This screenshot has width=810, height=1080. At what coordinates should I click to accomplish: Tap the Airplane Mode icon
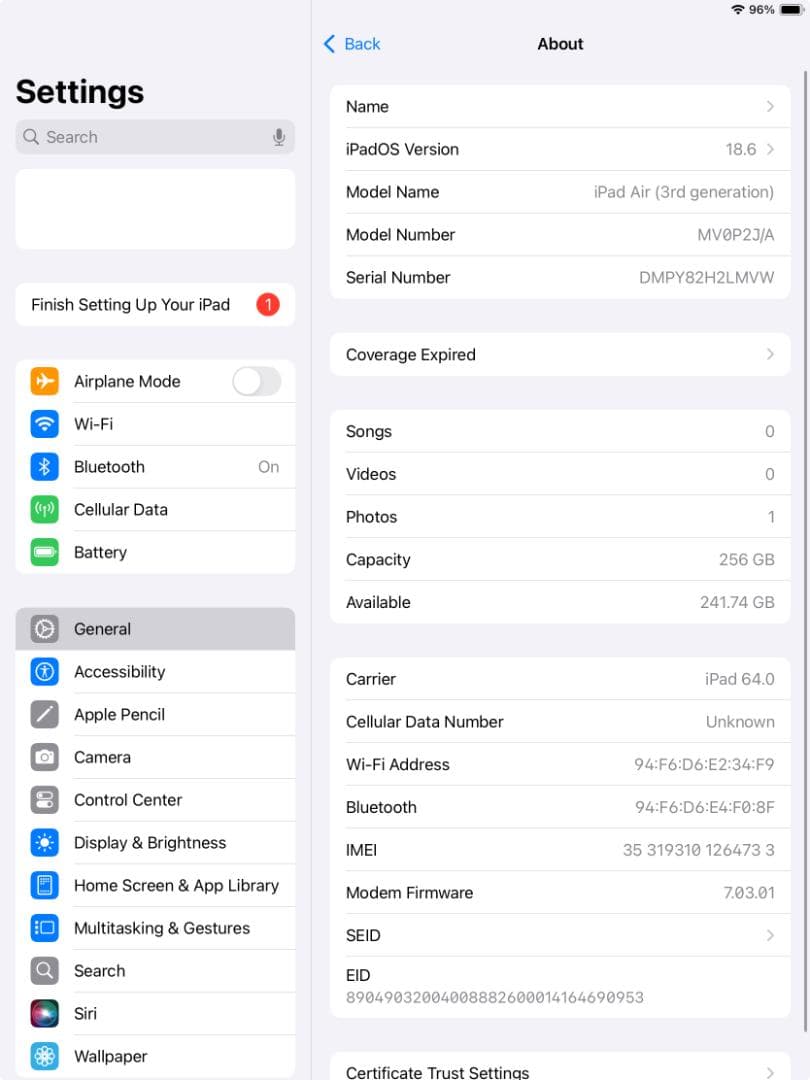45,381
